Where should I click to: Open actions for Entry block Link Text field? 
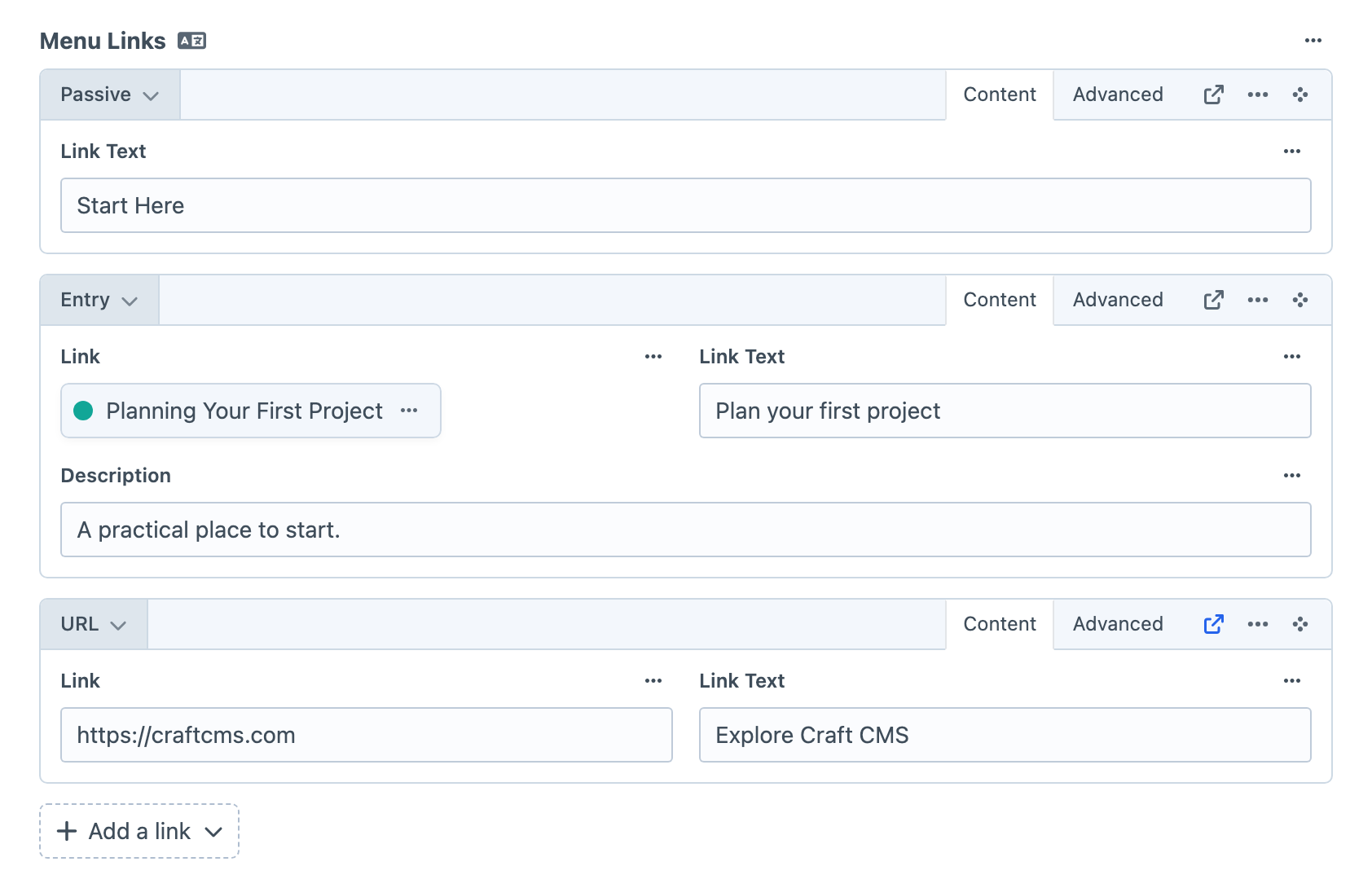point(1291,357)
